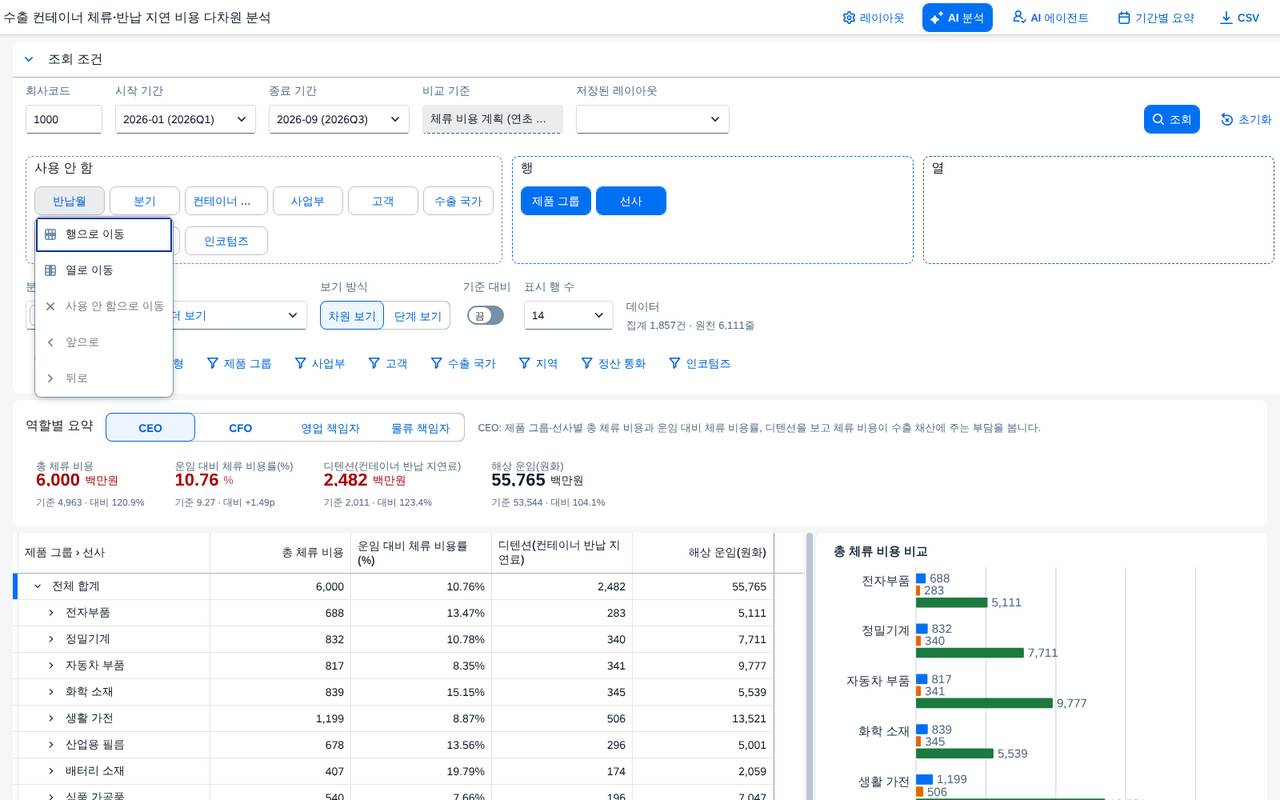Click the 총 체류 비용 column header
The width and height of the screenshot is (1280, 800).
coord(280,553)
